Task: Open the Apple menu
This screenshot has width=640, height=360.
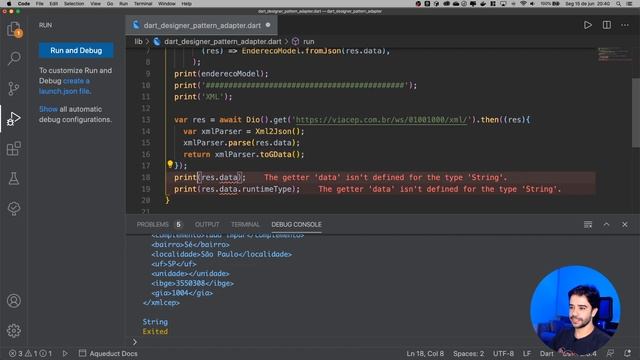Action: pyautogui.click(x=8, y=4)
